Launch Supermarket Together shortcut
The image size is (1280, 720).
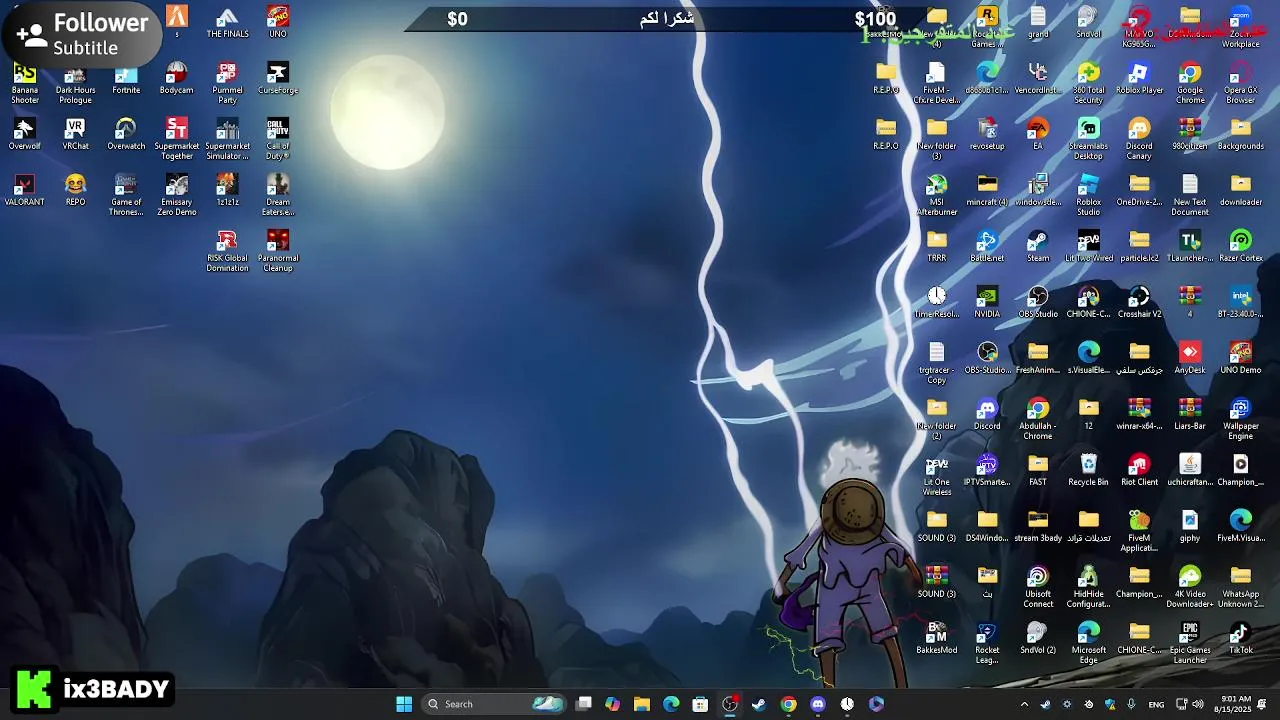(177, 139)
